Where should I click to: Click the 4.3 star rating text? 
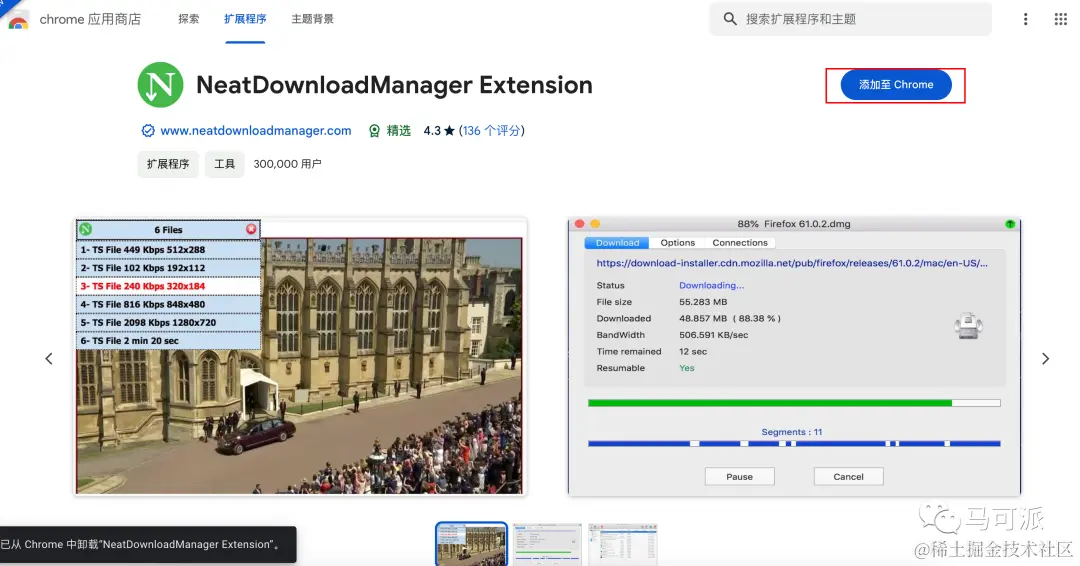point(439,131)
